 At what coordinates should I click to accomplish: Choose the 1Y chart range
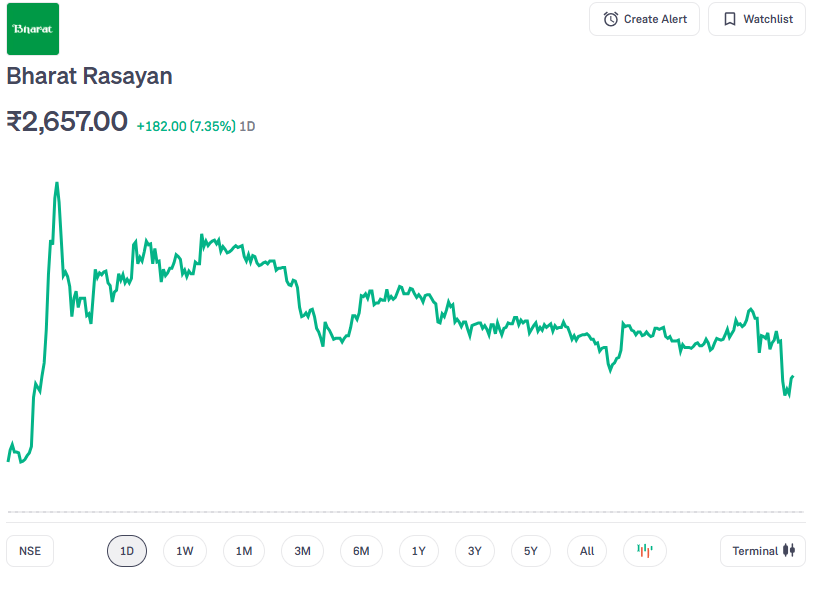tap(419, 551)
